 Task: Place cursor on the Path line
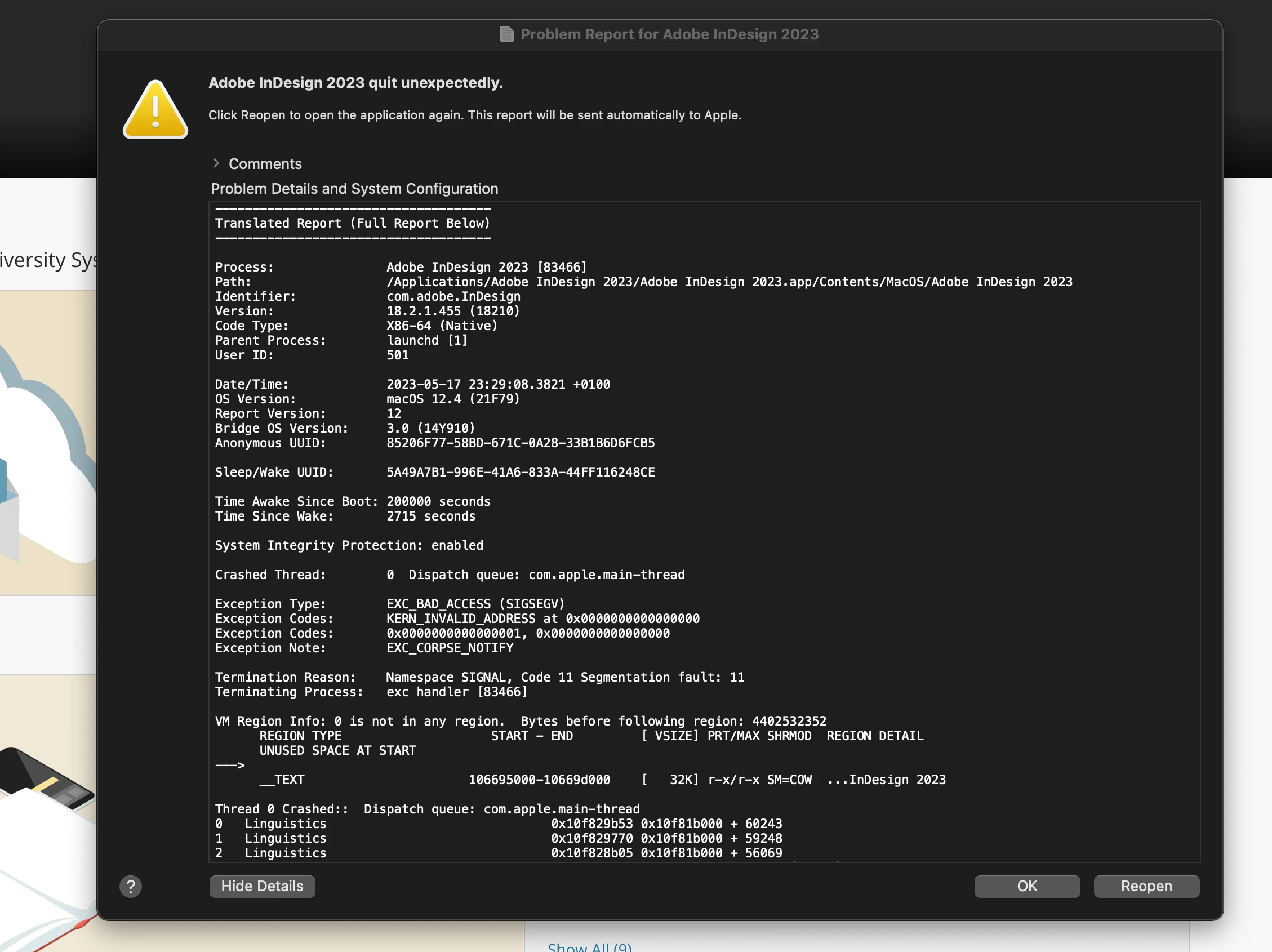[643, 282]
